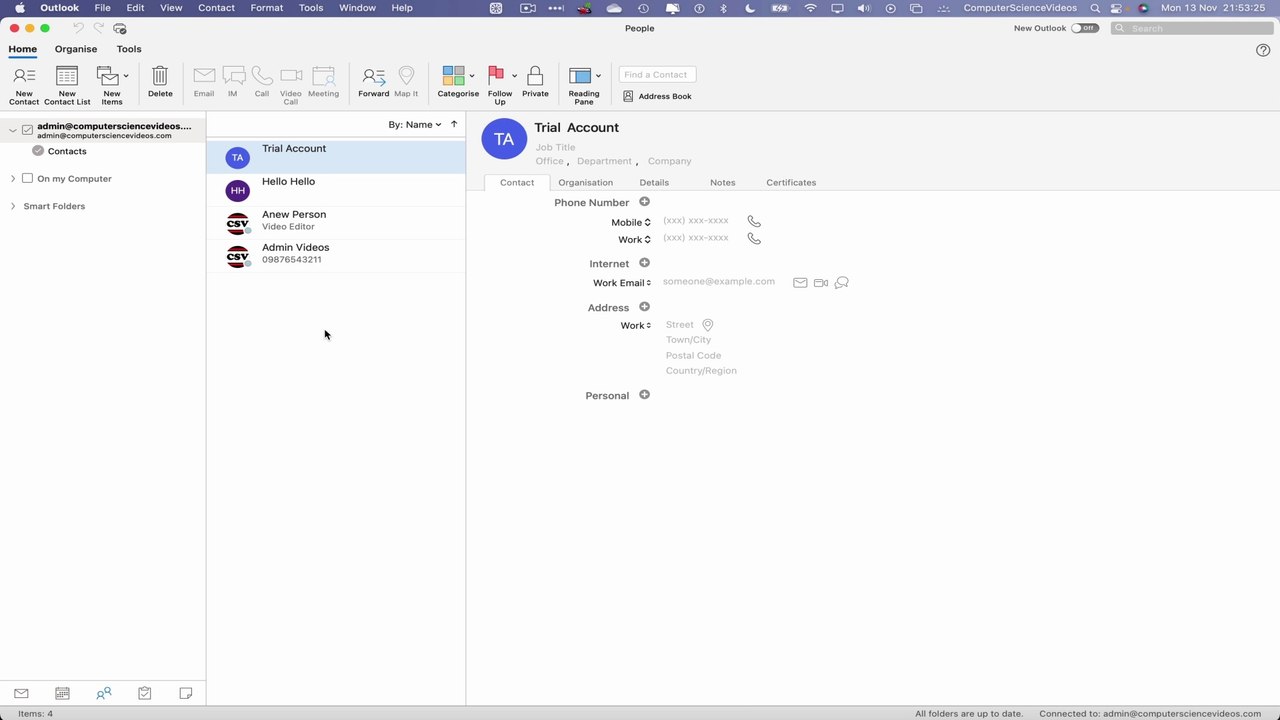
Task: Click the Find a Contact field
Action: [x=657, y=75]
